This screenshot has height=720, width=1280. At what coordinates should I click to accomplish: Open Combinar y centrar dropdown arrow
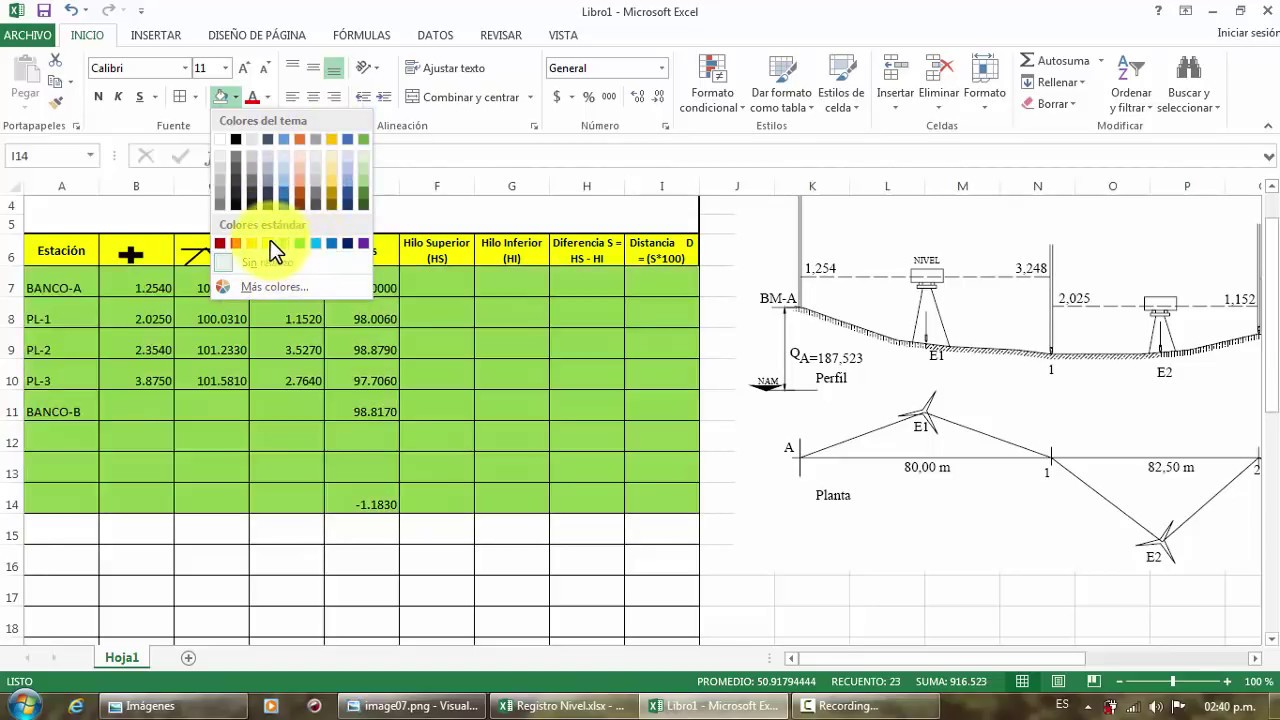(x=529, y=97)
